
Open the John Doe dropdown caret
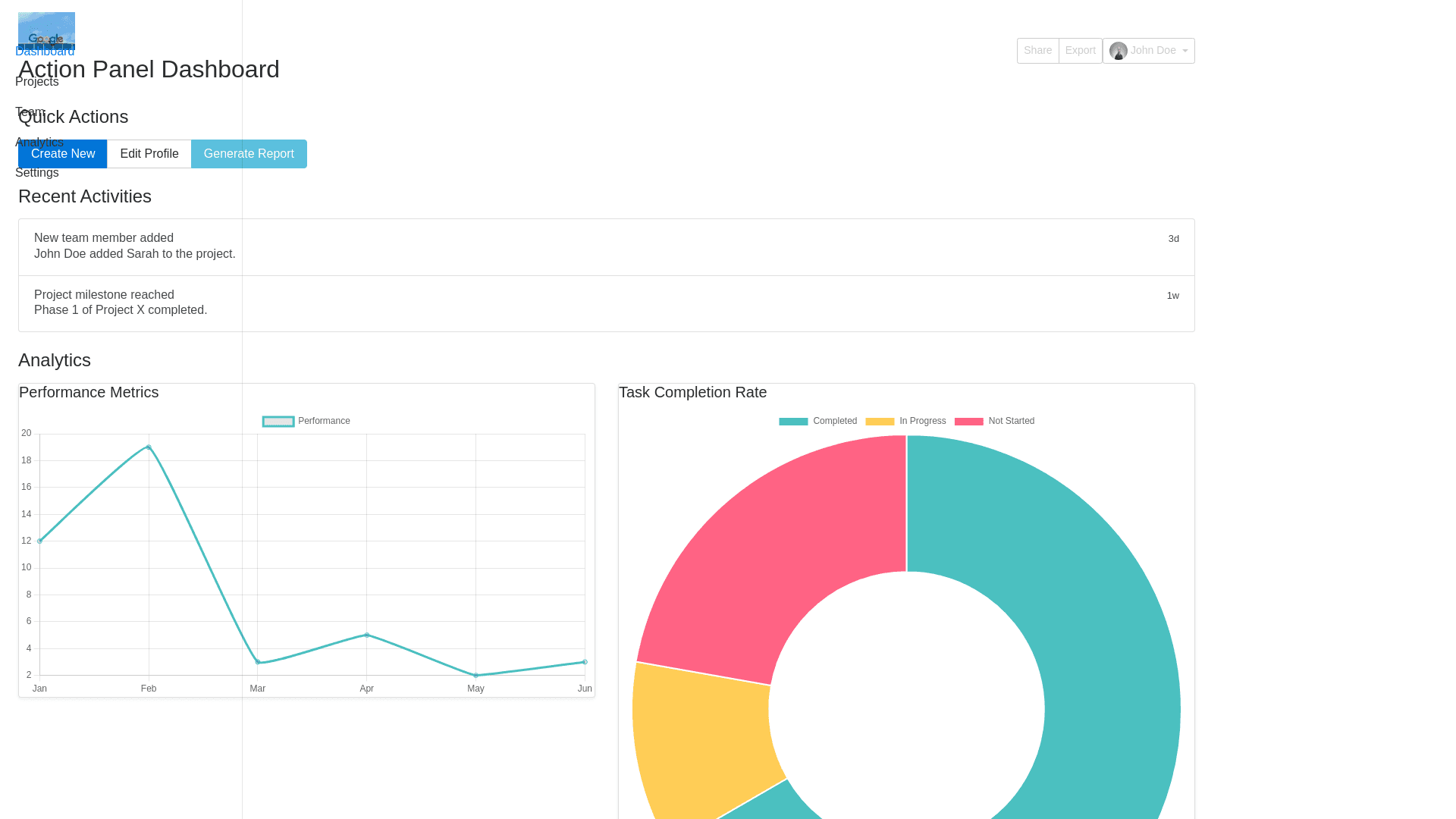pyautogui.click(x=1185, y=51)
